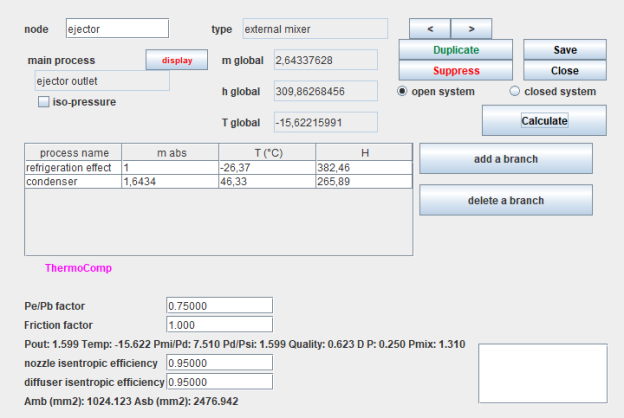The image size is (624, 418).
Task: Select the condenser row in table
Action: tap(70, 182)
